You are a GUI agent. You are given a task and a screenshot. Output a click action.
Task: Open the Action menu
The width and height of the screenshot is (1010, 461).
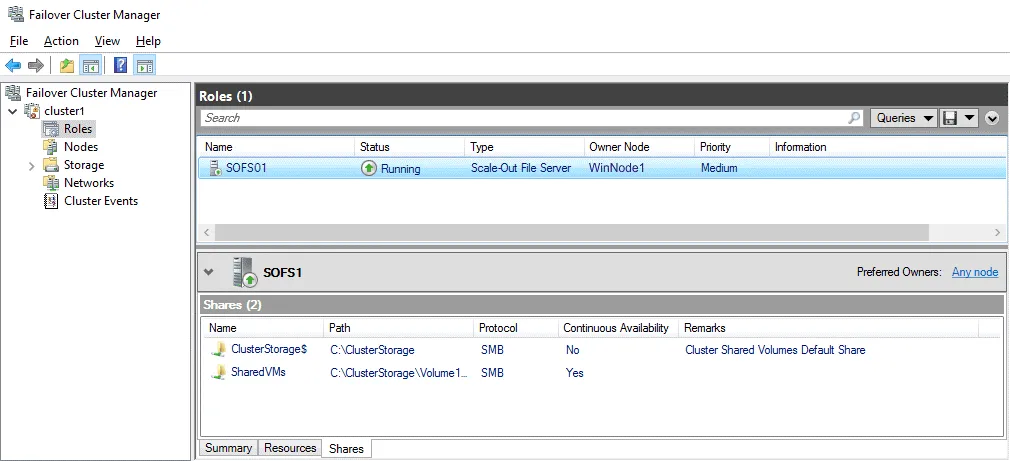(x=61, y=41)
